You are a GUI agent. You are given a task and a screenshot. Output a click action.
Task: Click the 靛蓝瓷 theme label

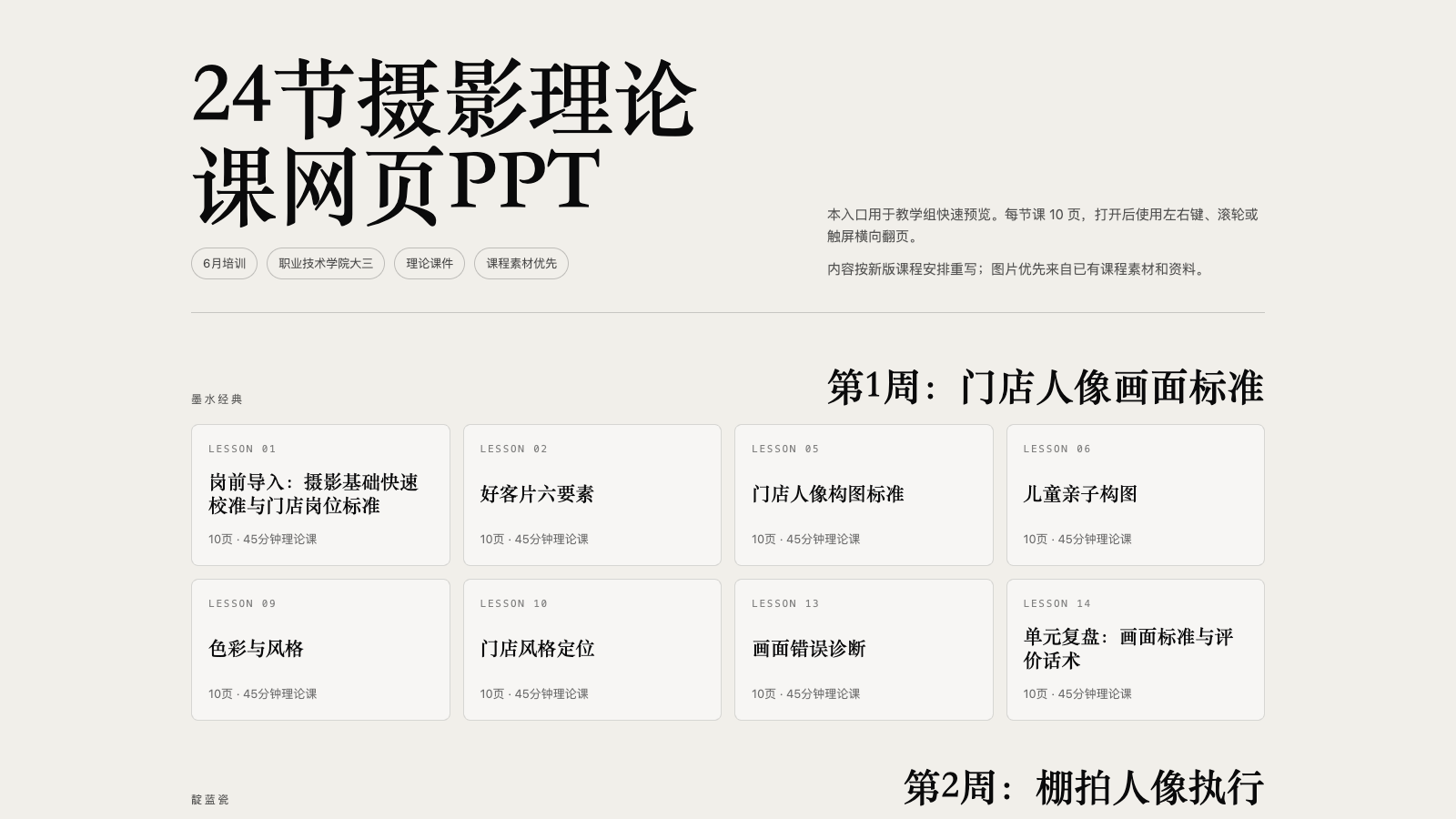coord(210,800)
